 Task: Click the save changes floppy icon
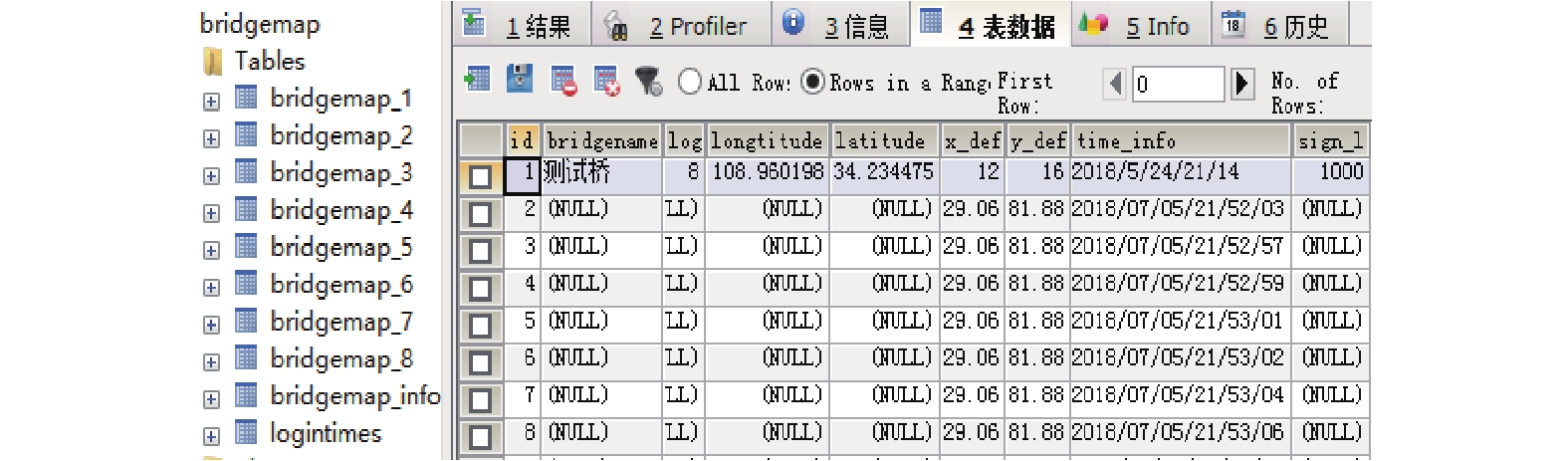click(x=520, y=80)
